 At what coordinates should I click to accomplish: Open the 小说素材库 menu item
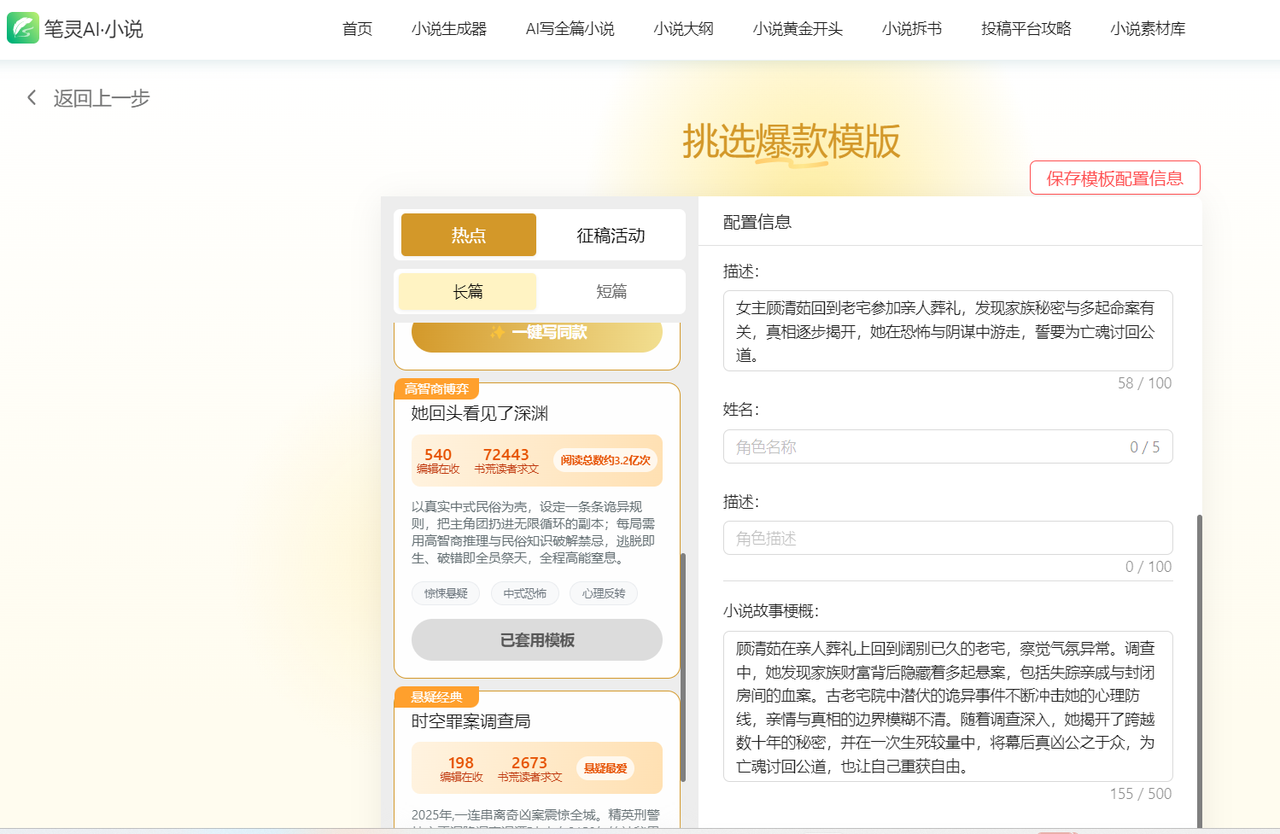pyautogui.click(x=1148, y=29)
